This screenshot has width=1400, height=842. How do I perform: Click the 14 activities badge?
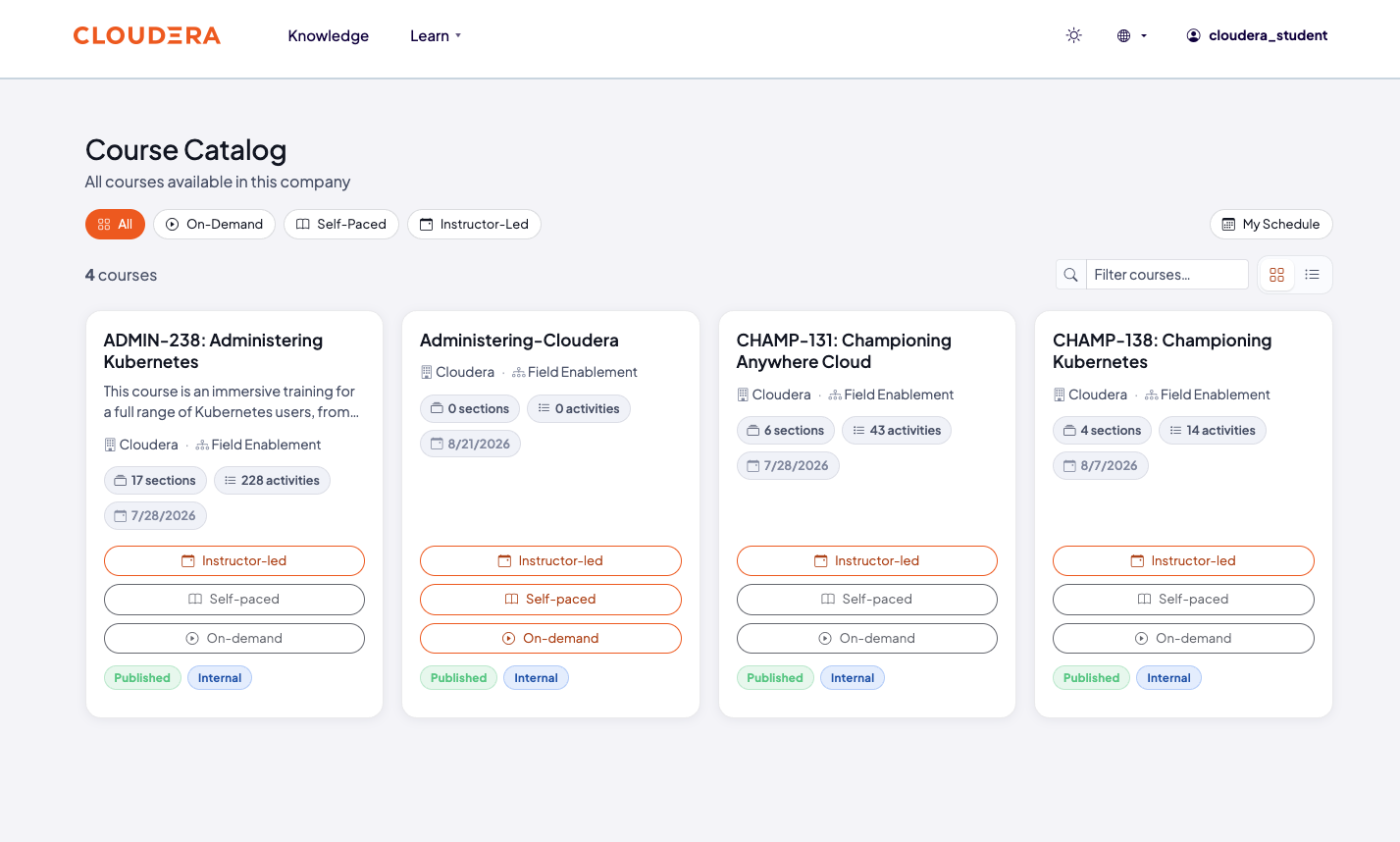[x=1213, y=430]
